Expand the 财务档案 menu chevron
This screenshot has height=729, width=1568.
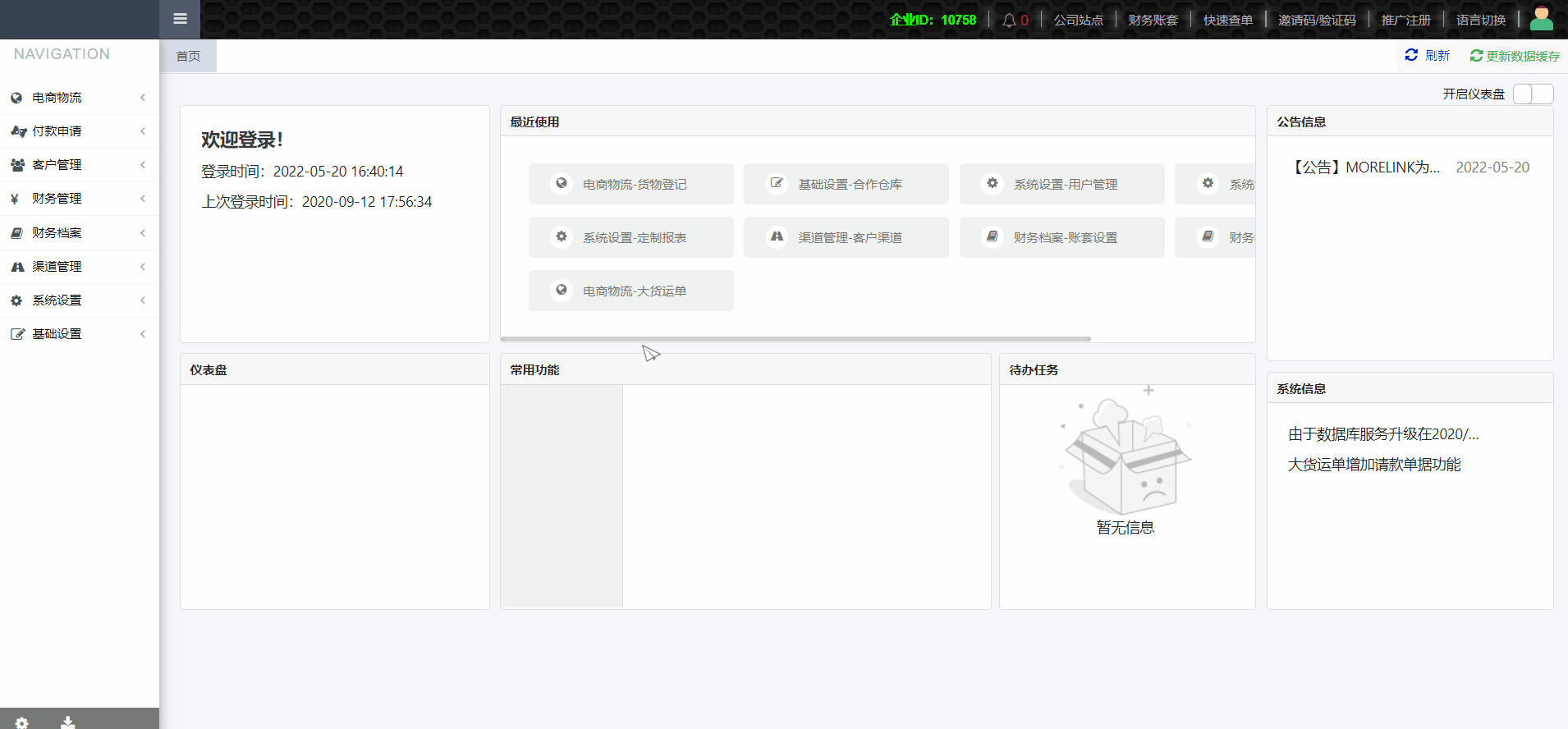coord(143,233)
